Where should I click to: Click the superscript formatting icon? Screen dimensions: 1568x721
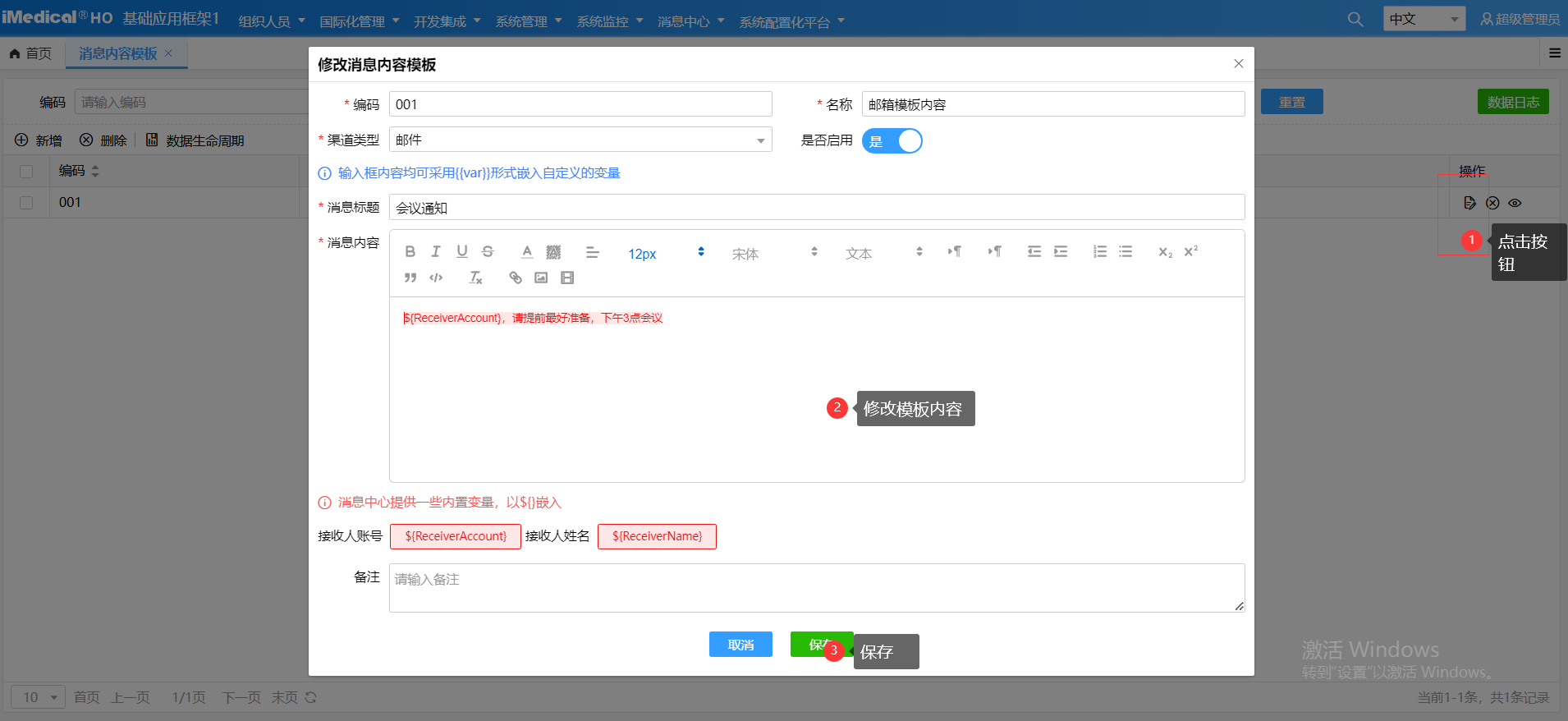[x=1190, y=251]
